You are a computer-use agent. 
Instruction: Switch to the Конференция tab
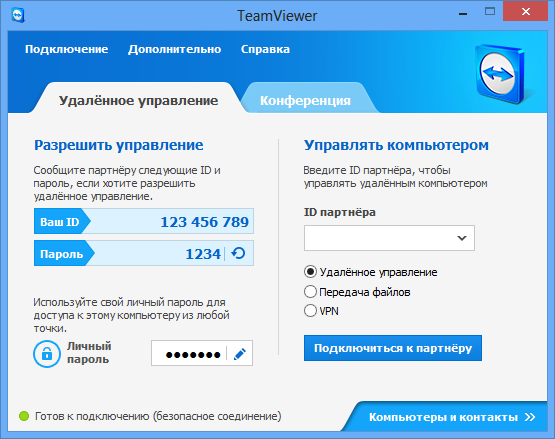305,100
